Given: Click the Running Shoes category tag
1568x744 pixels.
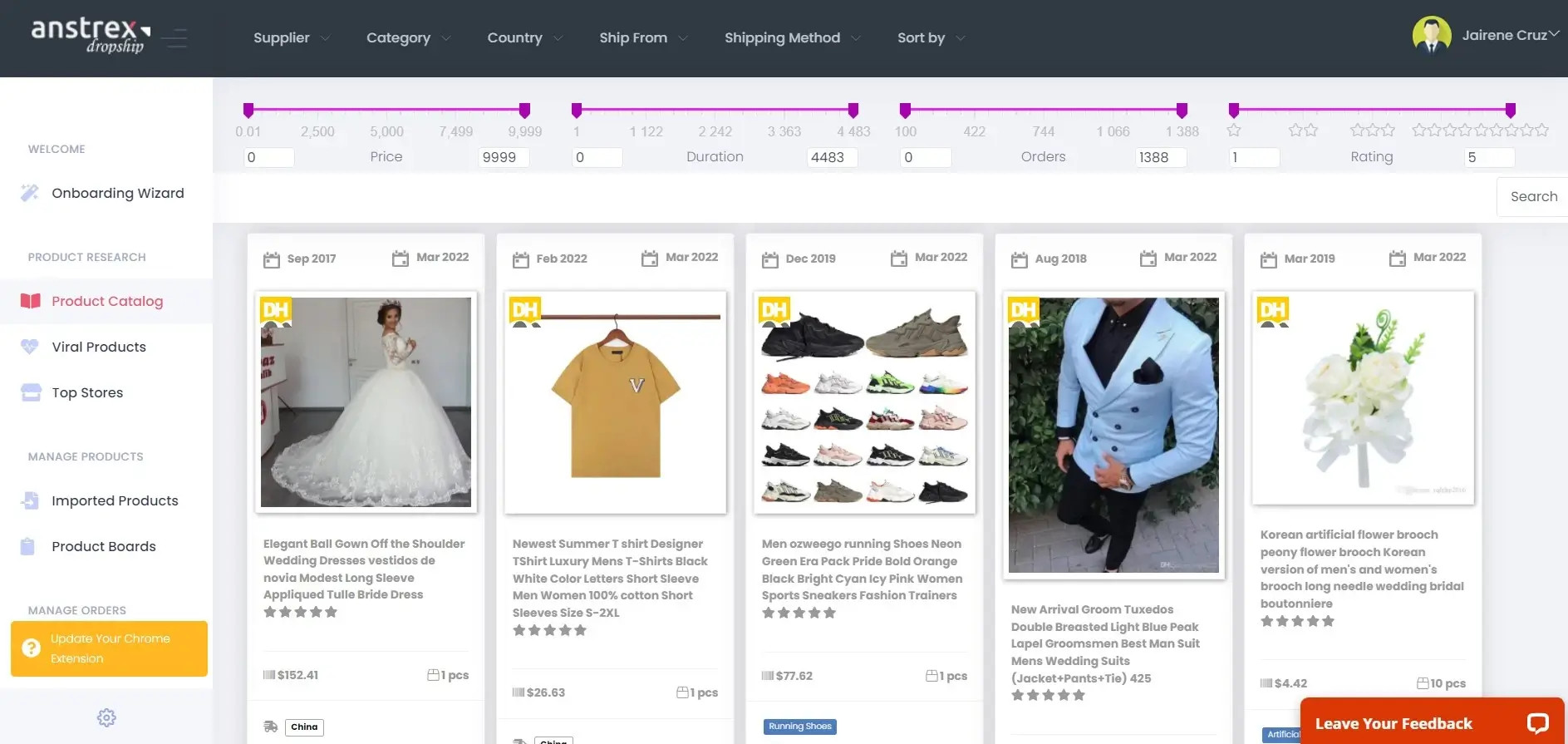Looking at the screenshot, I should 799,727.
